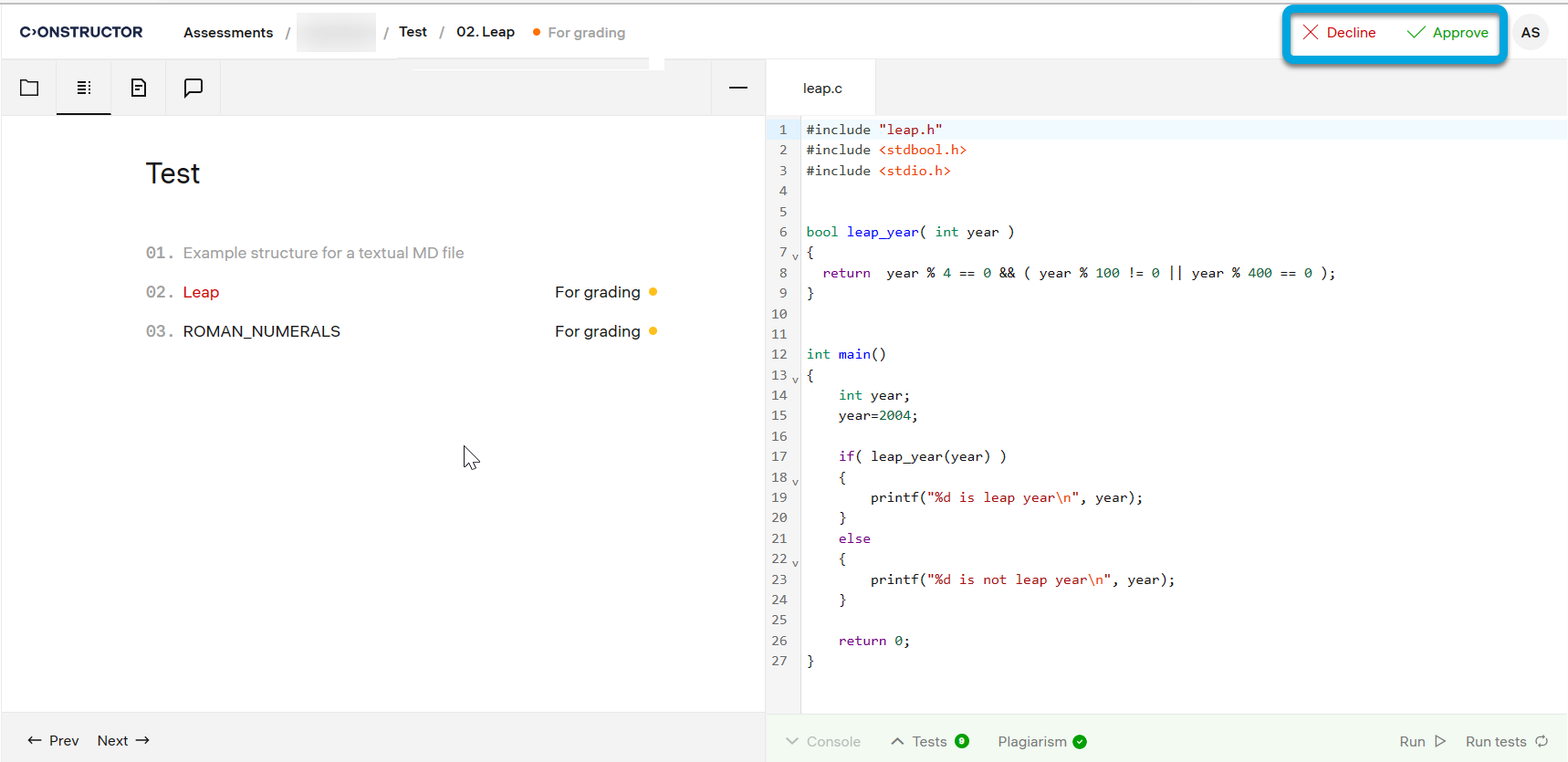Click the green Plagiarism check status icon

coord(1080,742)
